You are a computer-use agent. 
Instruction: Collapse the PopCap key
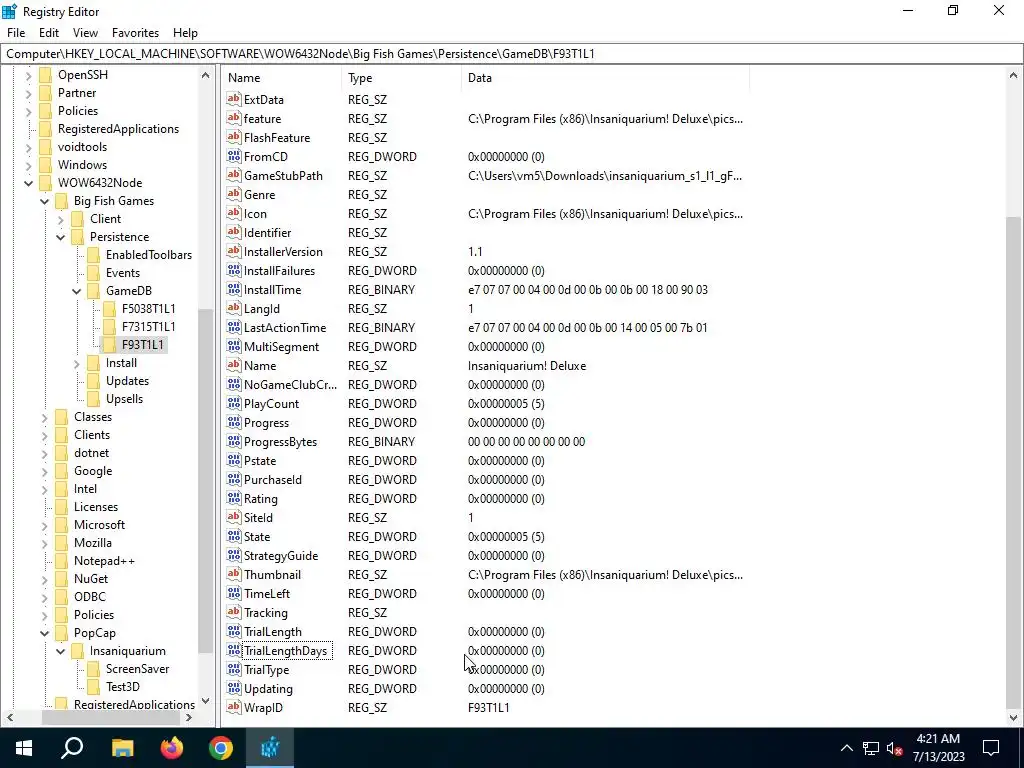click(44, 633)
